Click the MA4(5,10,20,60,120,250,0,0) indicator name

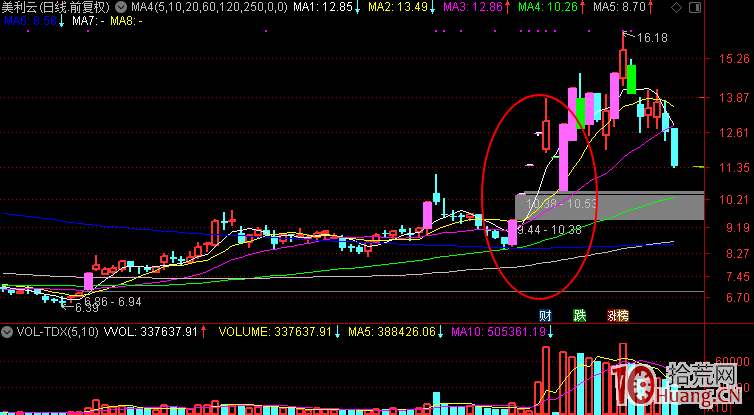(x=209, y=8)
